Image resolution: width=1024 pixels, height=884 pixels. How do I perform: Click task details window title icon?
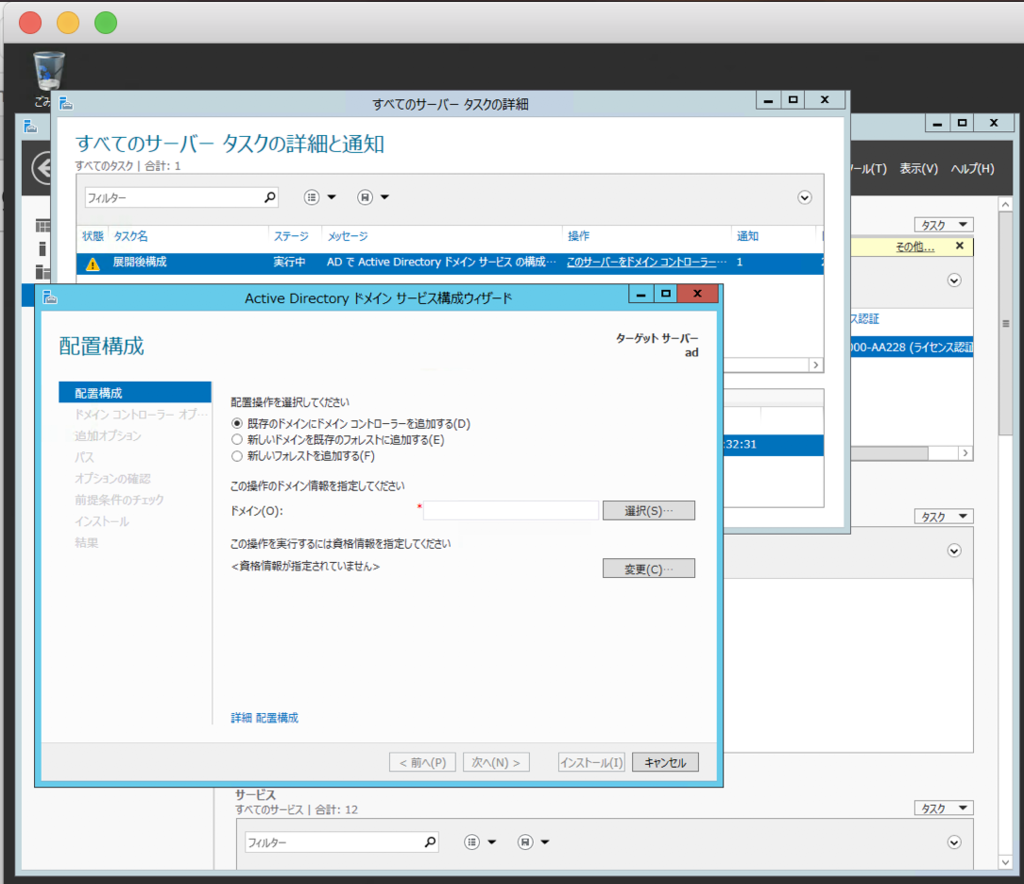point(66,103)
